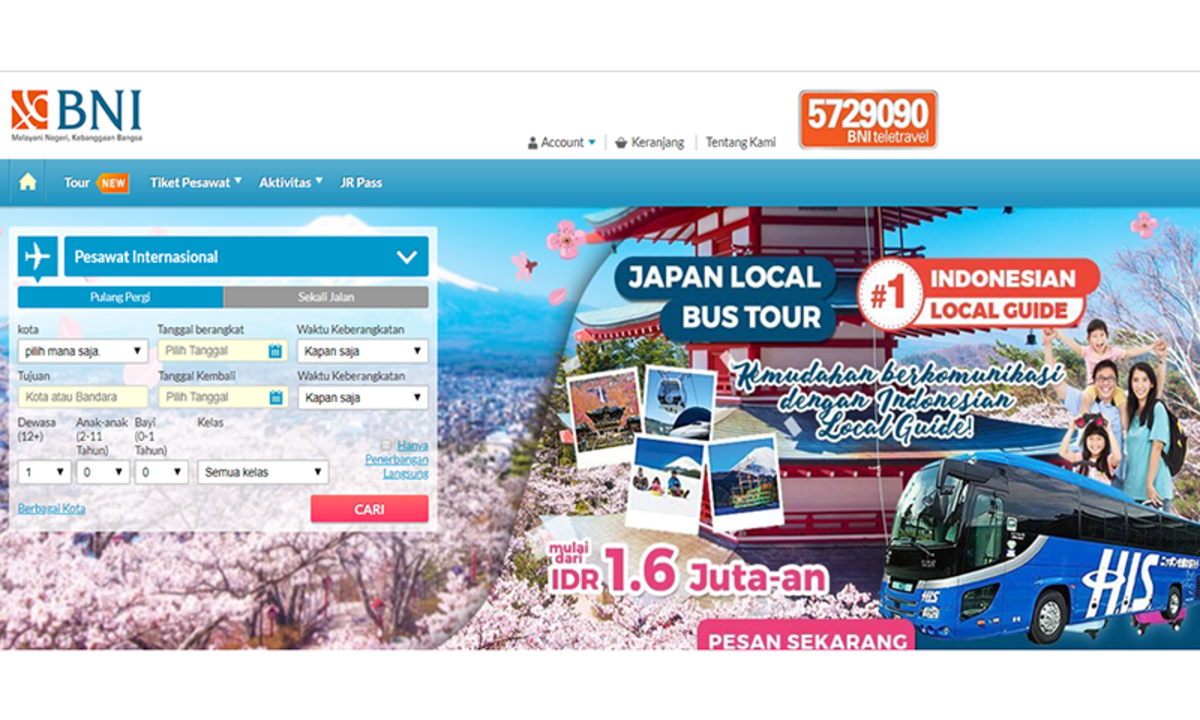Image resolution: width=1200 pixels, height=720 pixels.
Task: Expand the Pesawat Internasional selector
Action: [246, 257]
